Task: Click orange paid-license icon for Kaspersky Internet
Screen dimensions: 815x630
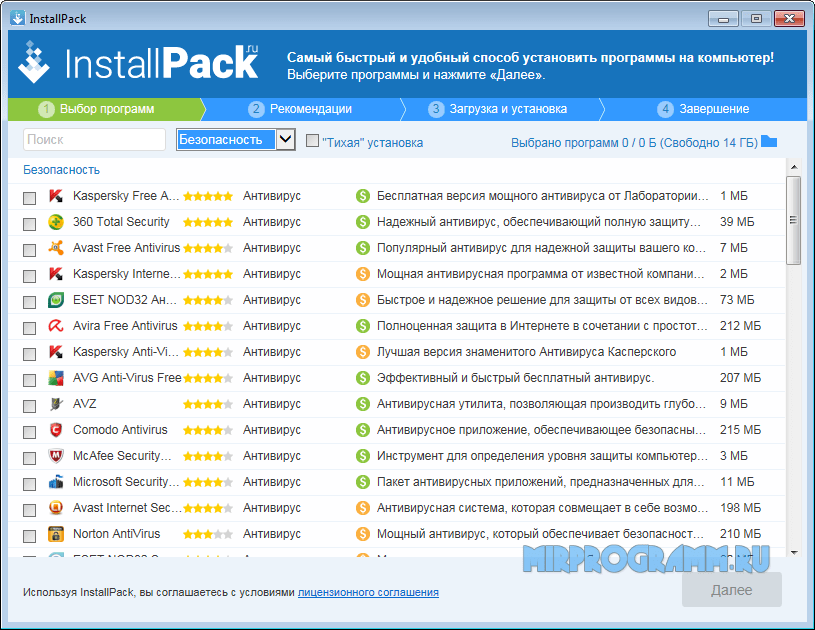Action: point(363,274)
